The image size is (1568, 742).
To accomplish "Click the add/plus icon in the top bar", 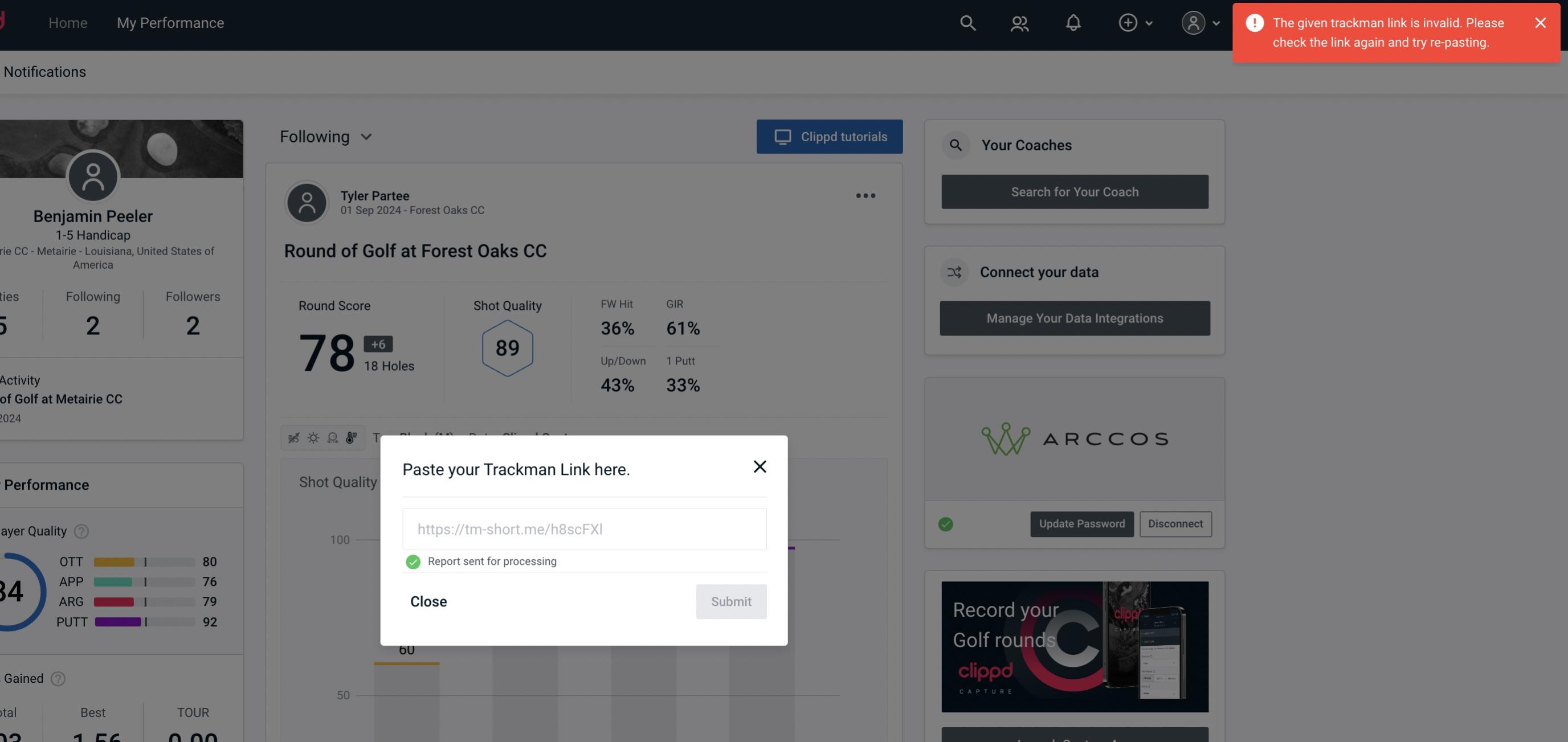I will click(x=1128, y=21).
